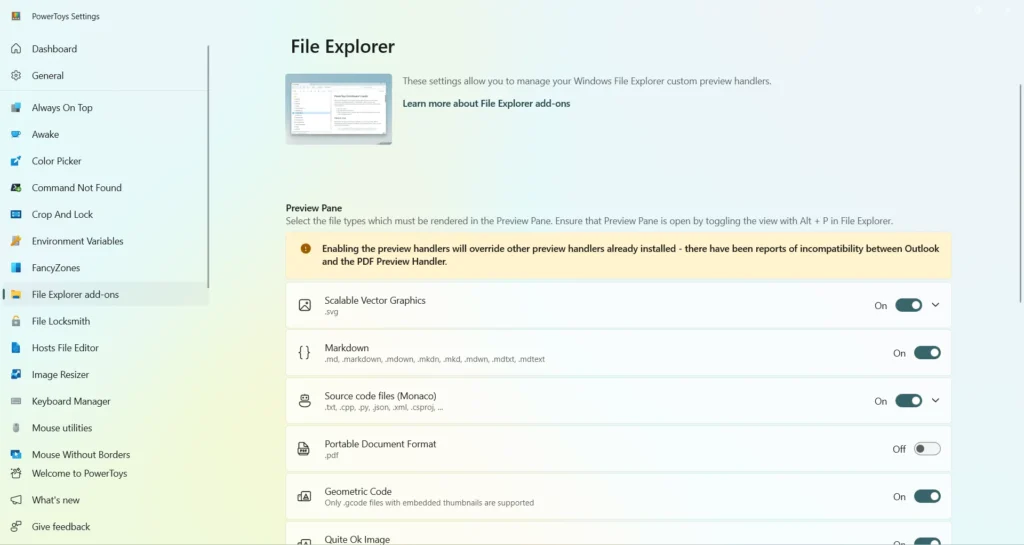Viewport: 1024px width, 545px height.
Task: Click the Source code files Monaco icon
Action: [304, 401]
